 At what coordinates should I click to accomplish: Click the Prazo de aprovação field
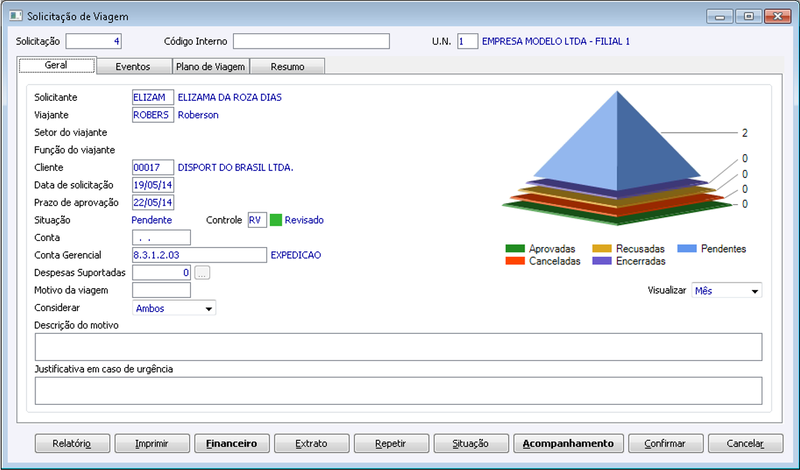pyautogui.click(x=153, y=203)
